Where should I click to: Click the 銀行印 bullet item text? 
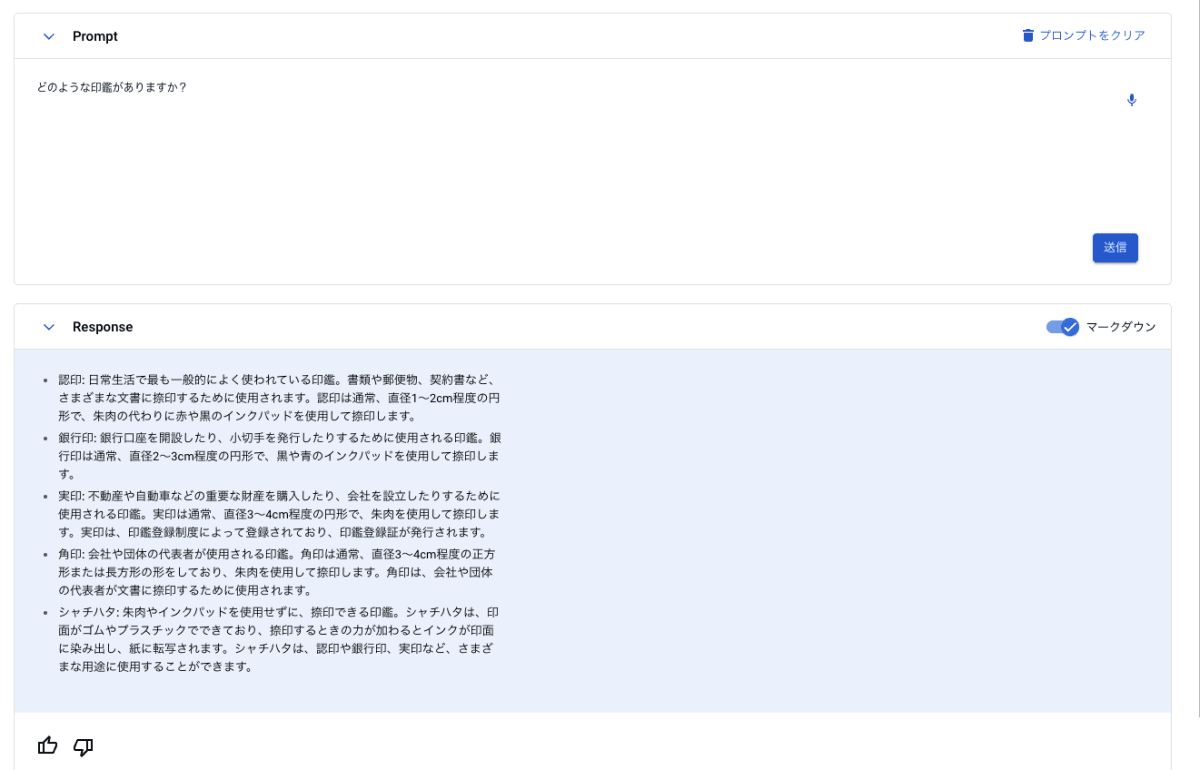280,456
